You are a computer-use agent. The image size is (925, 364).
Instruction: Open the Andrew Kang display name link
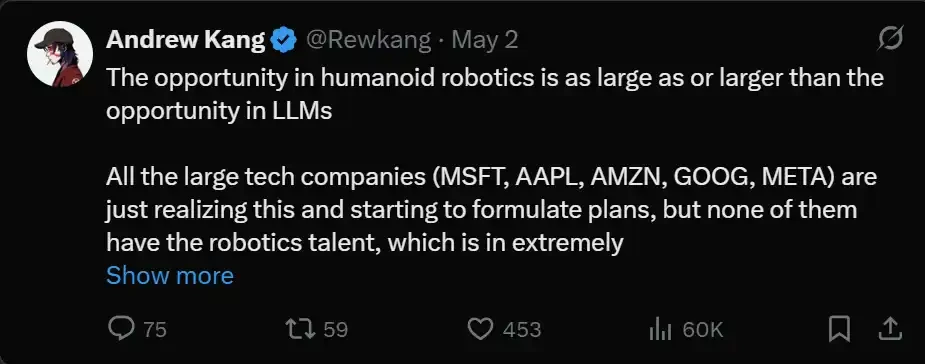coord(186,40)
